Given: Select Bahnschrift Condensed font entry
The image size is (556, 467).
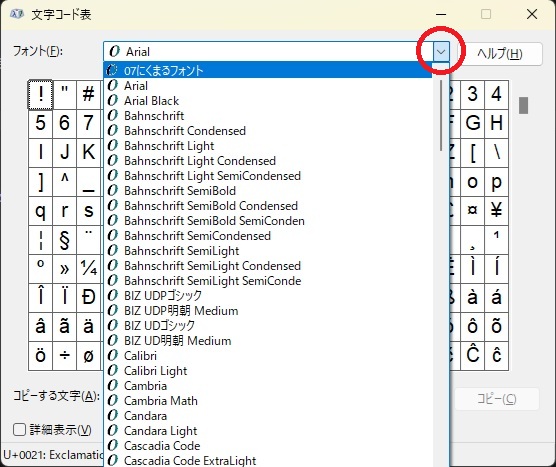Looking at the screenshot, I should [x=268, y=130].
